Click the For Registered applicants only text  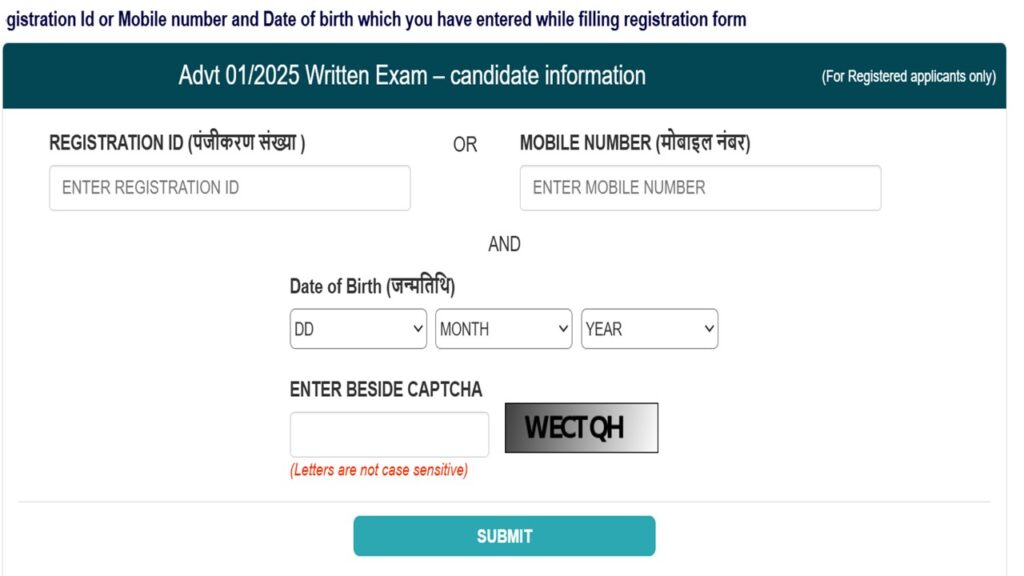tap(908, 76)
